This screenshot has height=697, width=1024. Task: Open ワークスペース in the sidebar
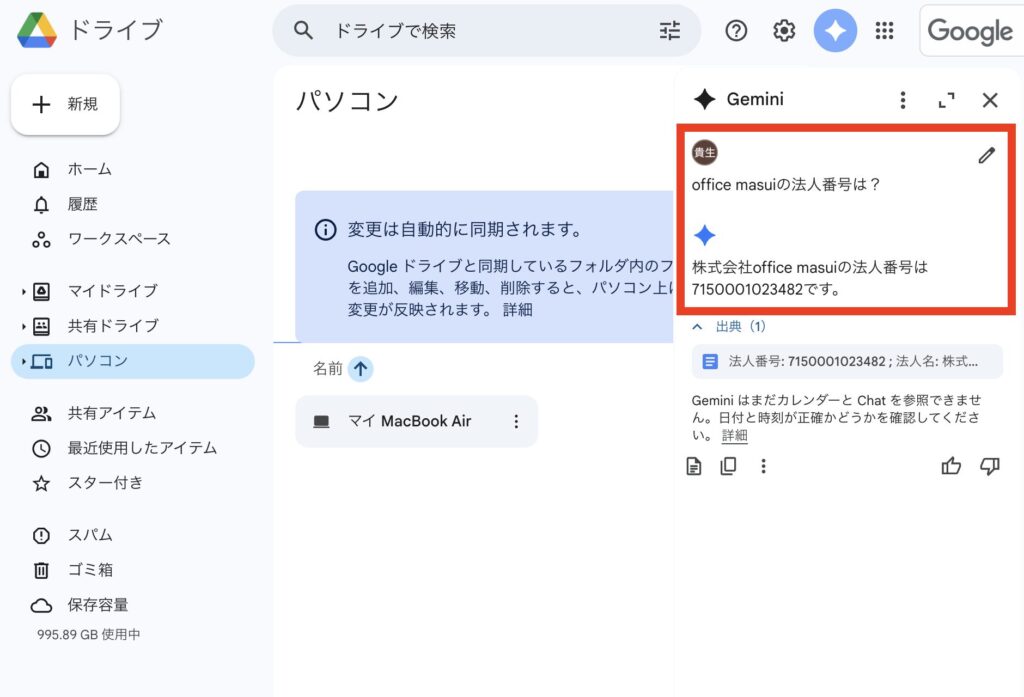point(119,239)
